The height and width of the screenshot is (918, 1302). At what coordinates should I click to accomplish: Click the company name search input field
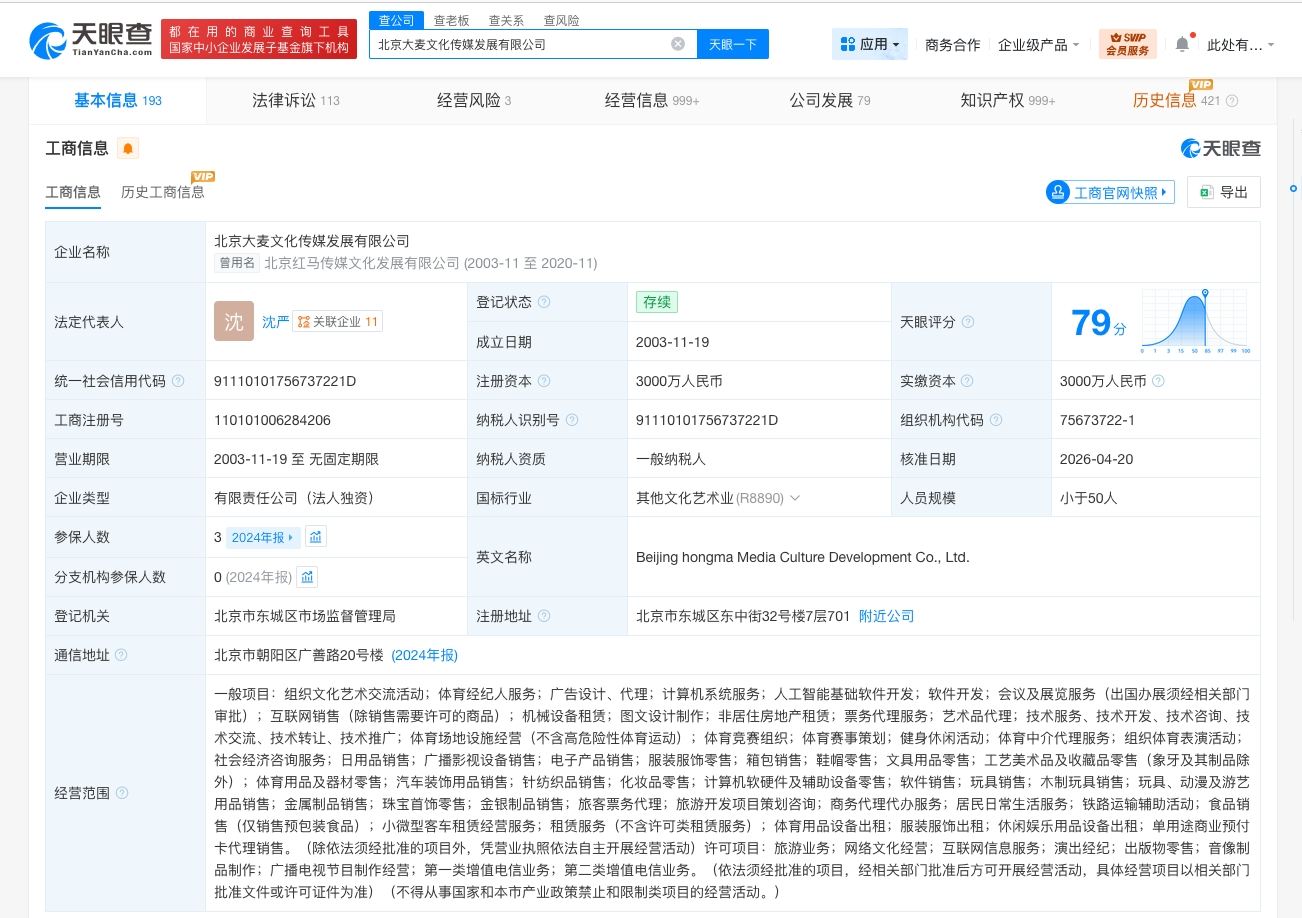520,44
